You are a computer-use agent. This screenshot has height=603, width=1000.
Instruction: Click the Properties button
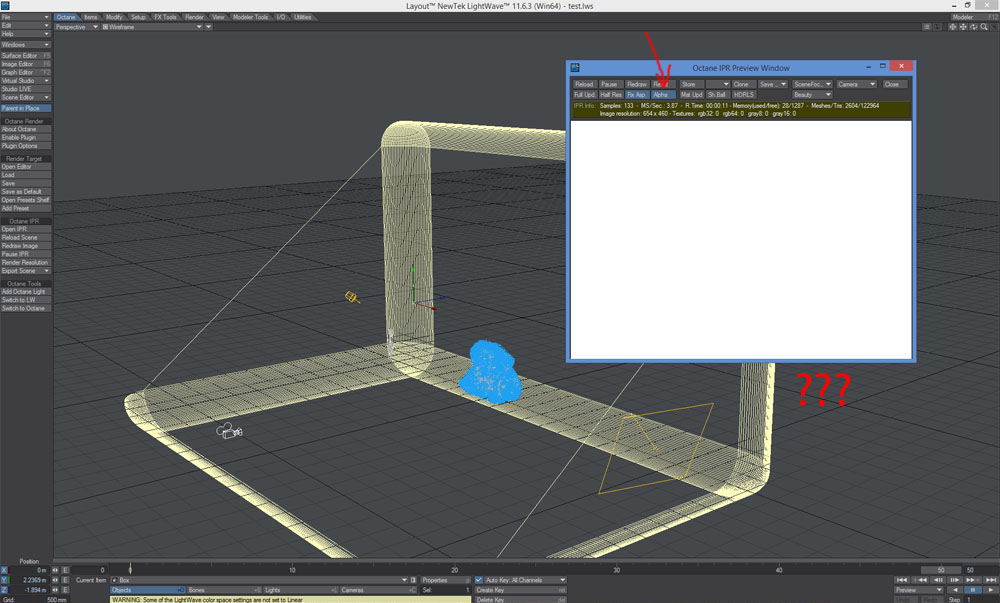click(x=445, y=580)
